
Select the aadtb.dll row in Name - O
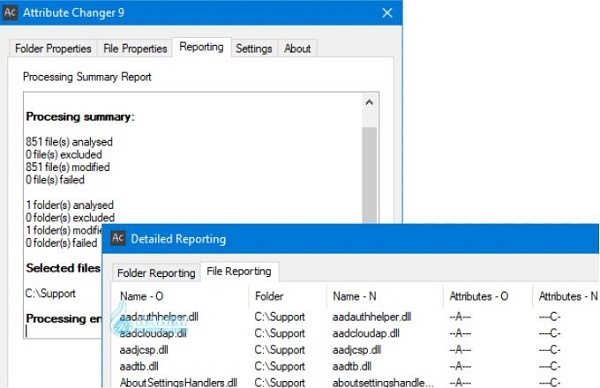[139, 366]
